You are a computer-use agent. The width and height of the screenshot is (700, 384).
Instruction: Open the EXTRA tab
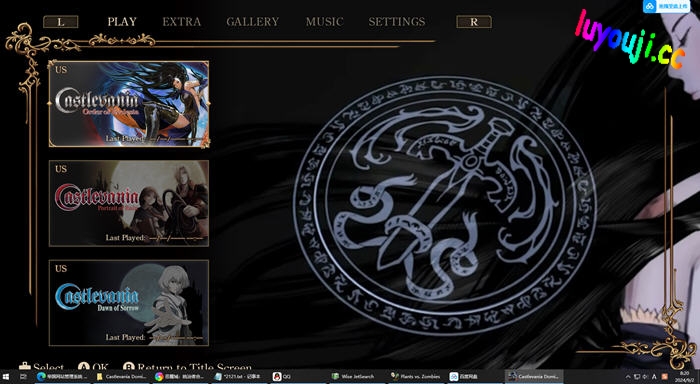[181, 21]
